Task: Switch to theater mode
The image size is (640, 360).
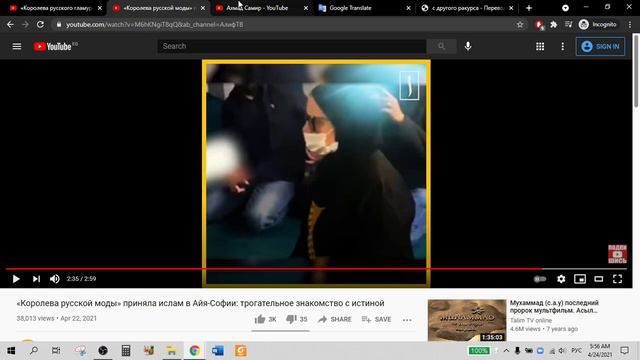Action: point(598,279)
